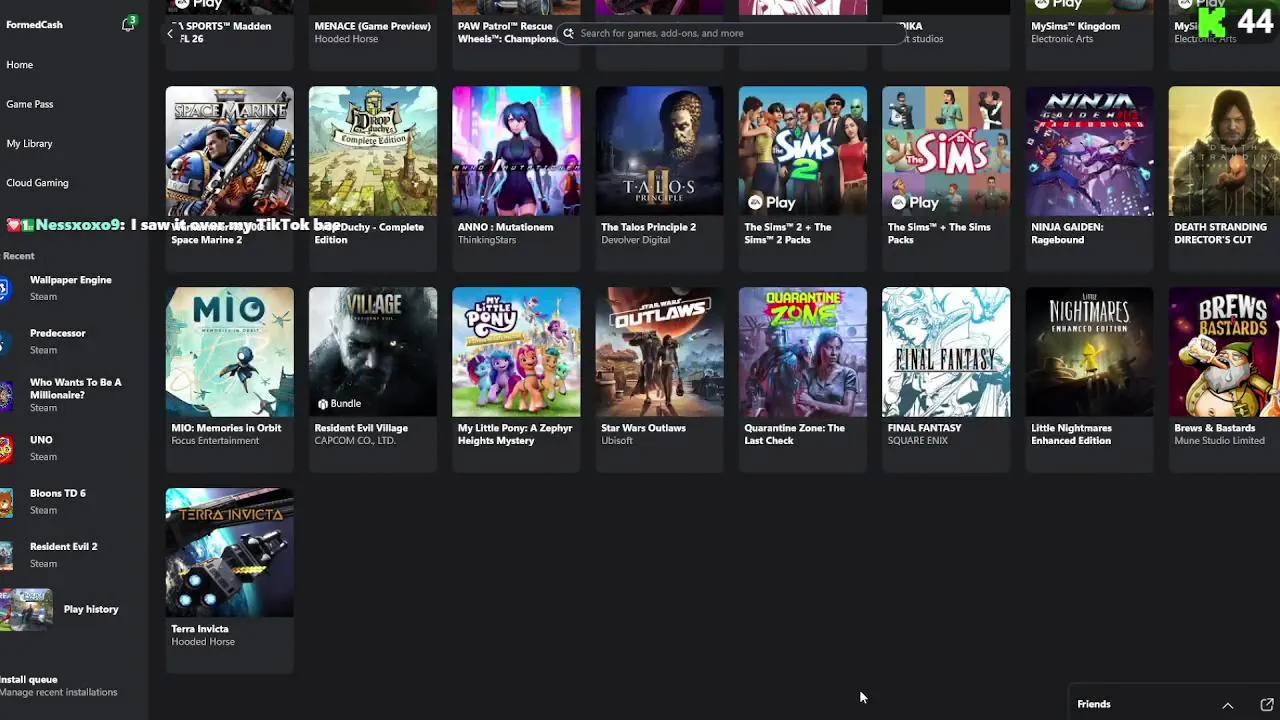This screenshot has width=1280, height=720.
Task: Open FINAL FANTASY cover art
Action: pyautogui.click(x=946, y=352)
